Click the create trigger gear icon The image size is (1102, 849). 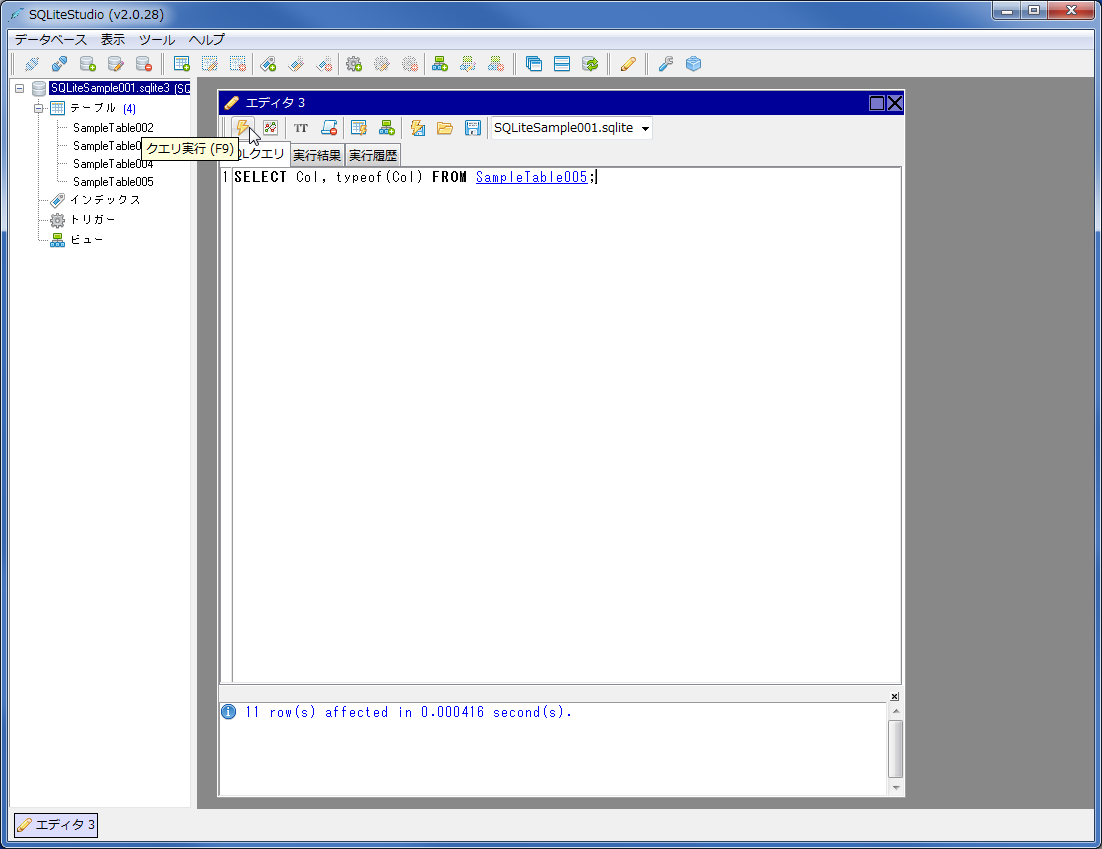(354, 65)
